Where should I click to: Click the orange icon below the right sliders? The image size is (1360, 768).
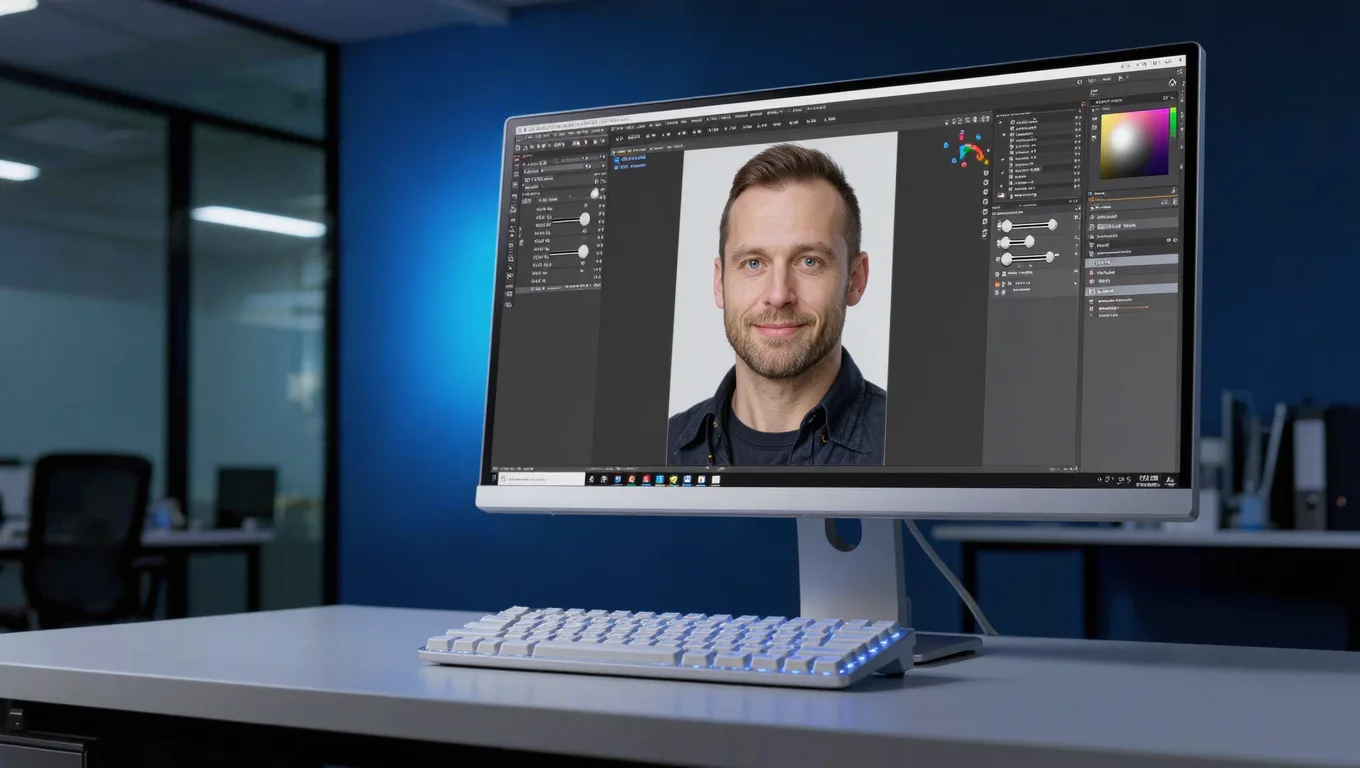point(996,283)
